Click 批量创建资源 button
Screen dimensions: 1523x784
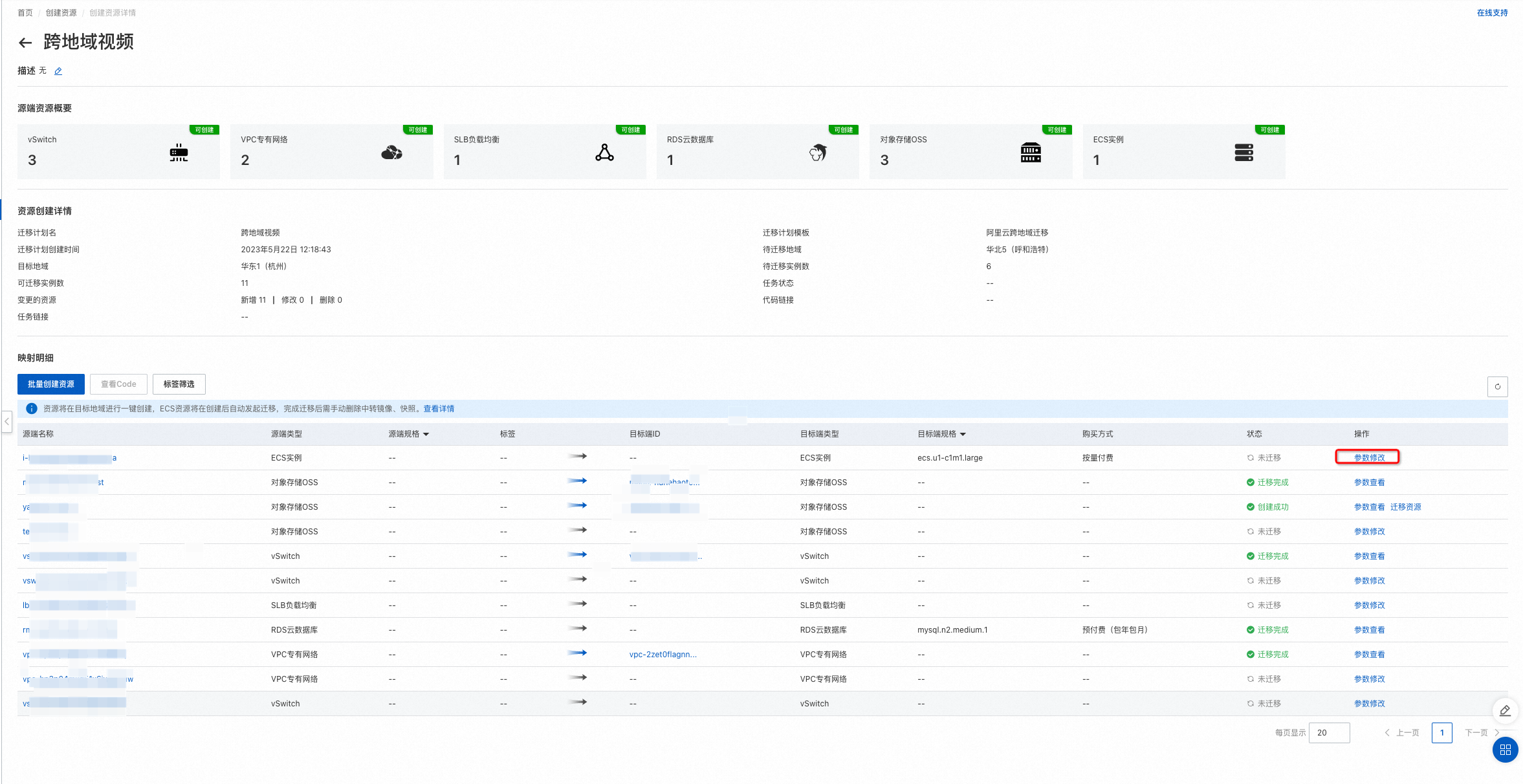tap(51, 384)
